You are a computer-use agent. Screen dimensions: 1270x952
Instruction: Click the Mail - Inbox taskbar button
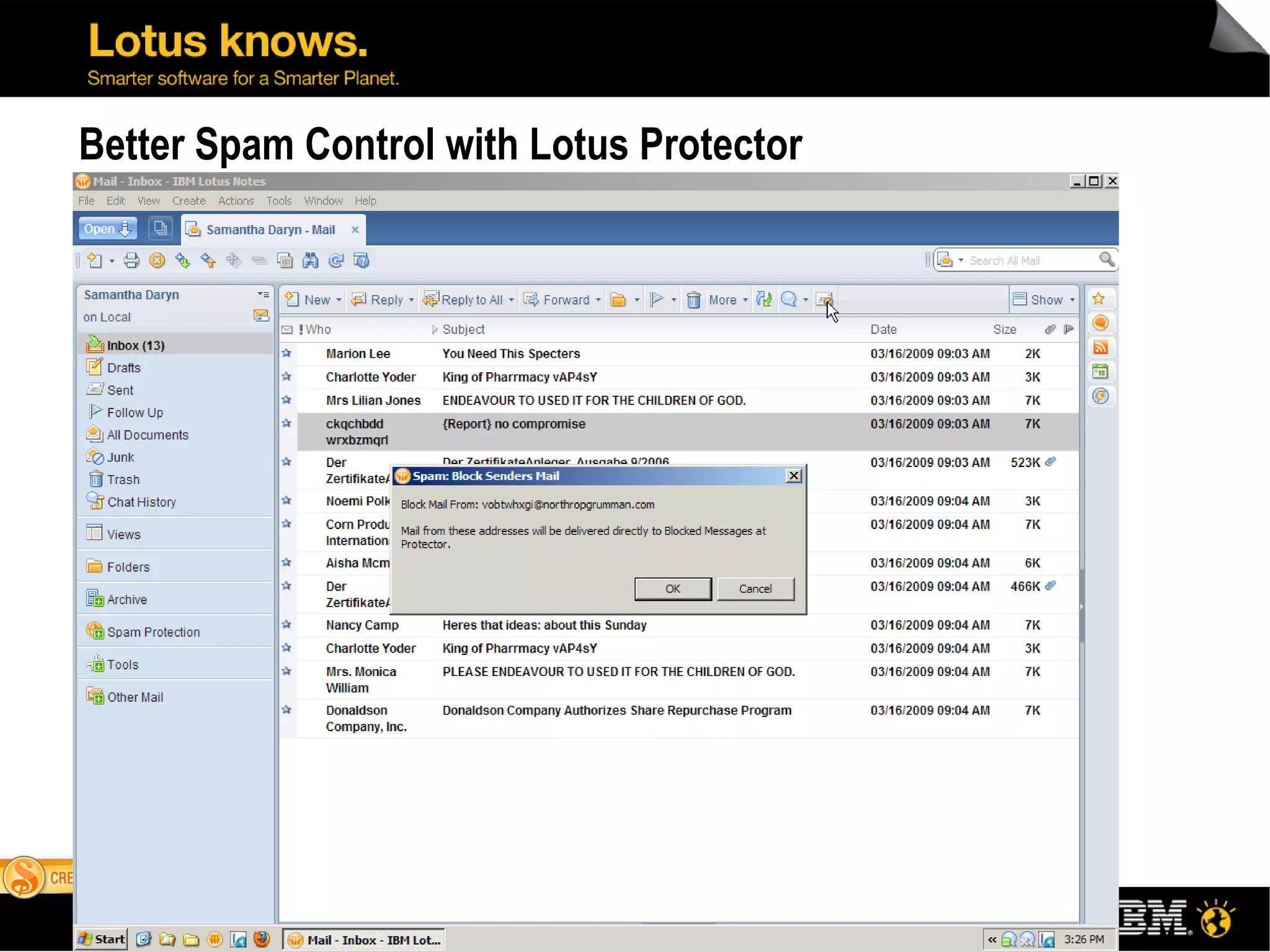[x=365, y=940]
